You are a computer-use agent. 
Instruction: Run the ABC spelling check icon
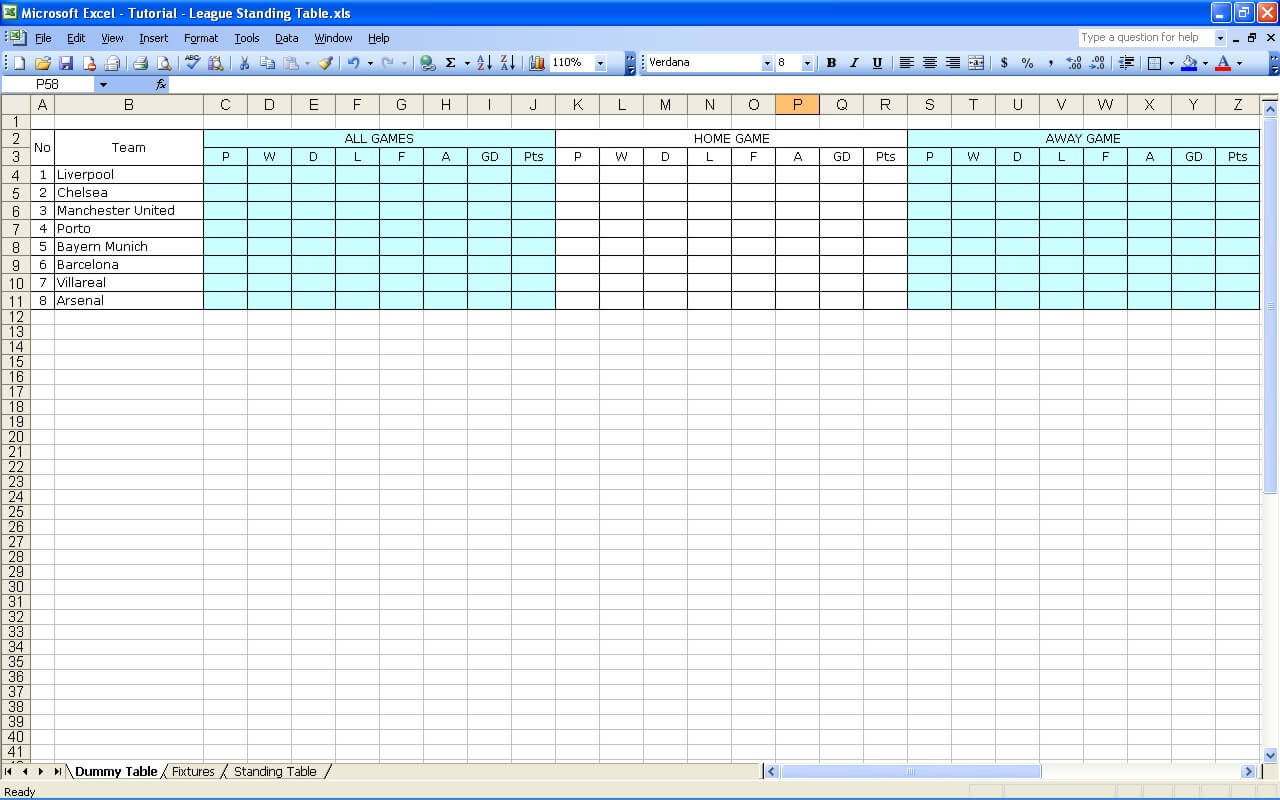click(x=192, y=63)
